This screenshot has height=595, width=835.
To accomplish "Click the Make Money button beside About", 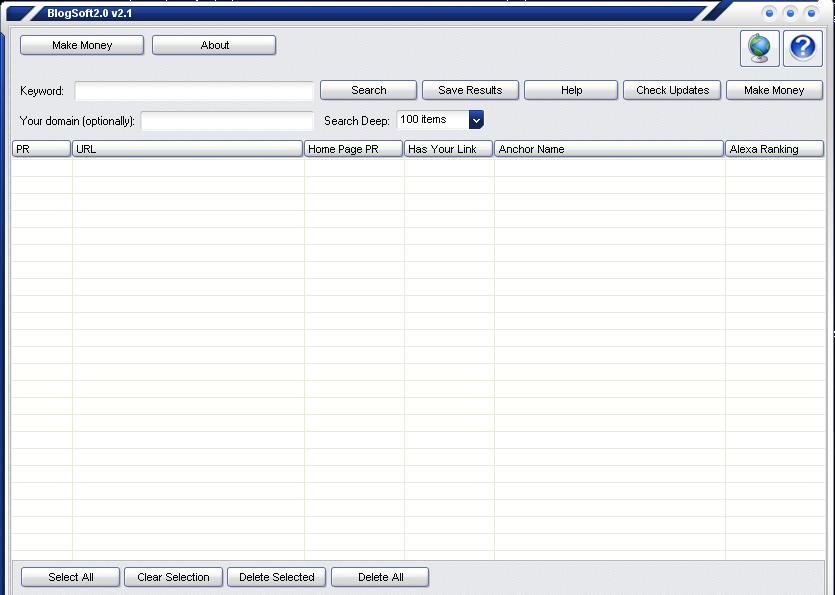I will 82,45.
